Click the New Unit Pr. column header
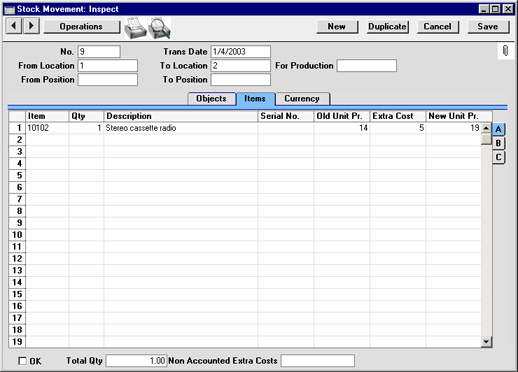 [459, 116]
